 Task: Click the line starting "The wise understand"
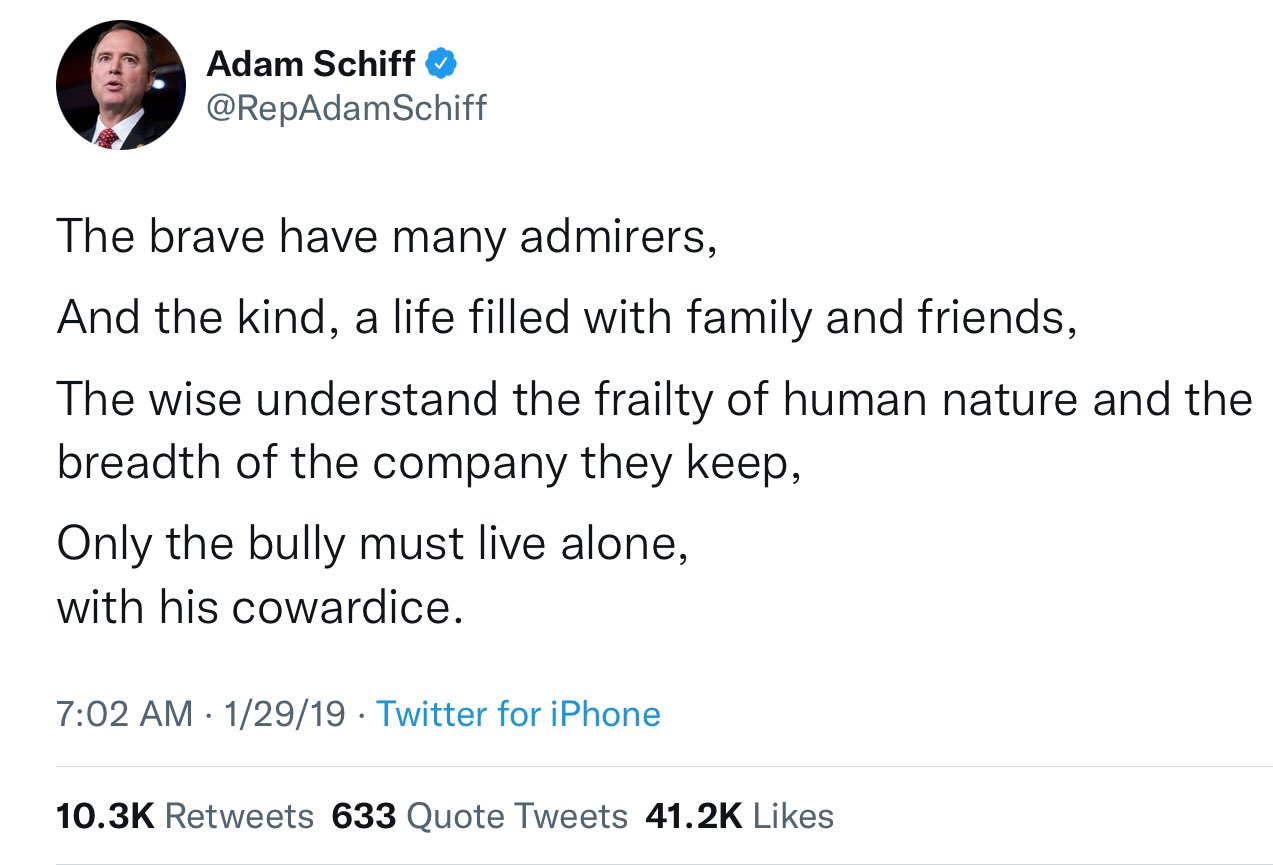pyautogui.click(x=654, y=399)
